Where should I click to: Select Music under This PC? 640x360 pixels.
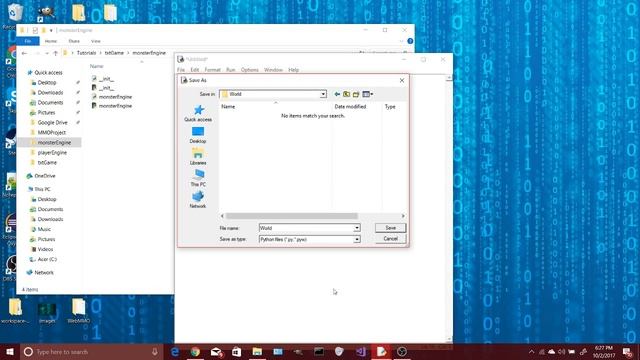pos(44,229)
